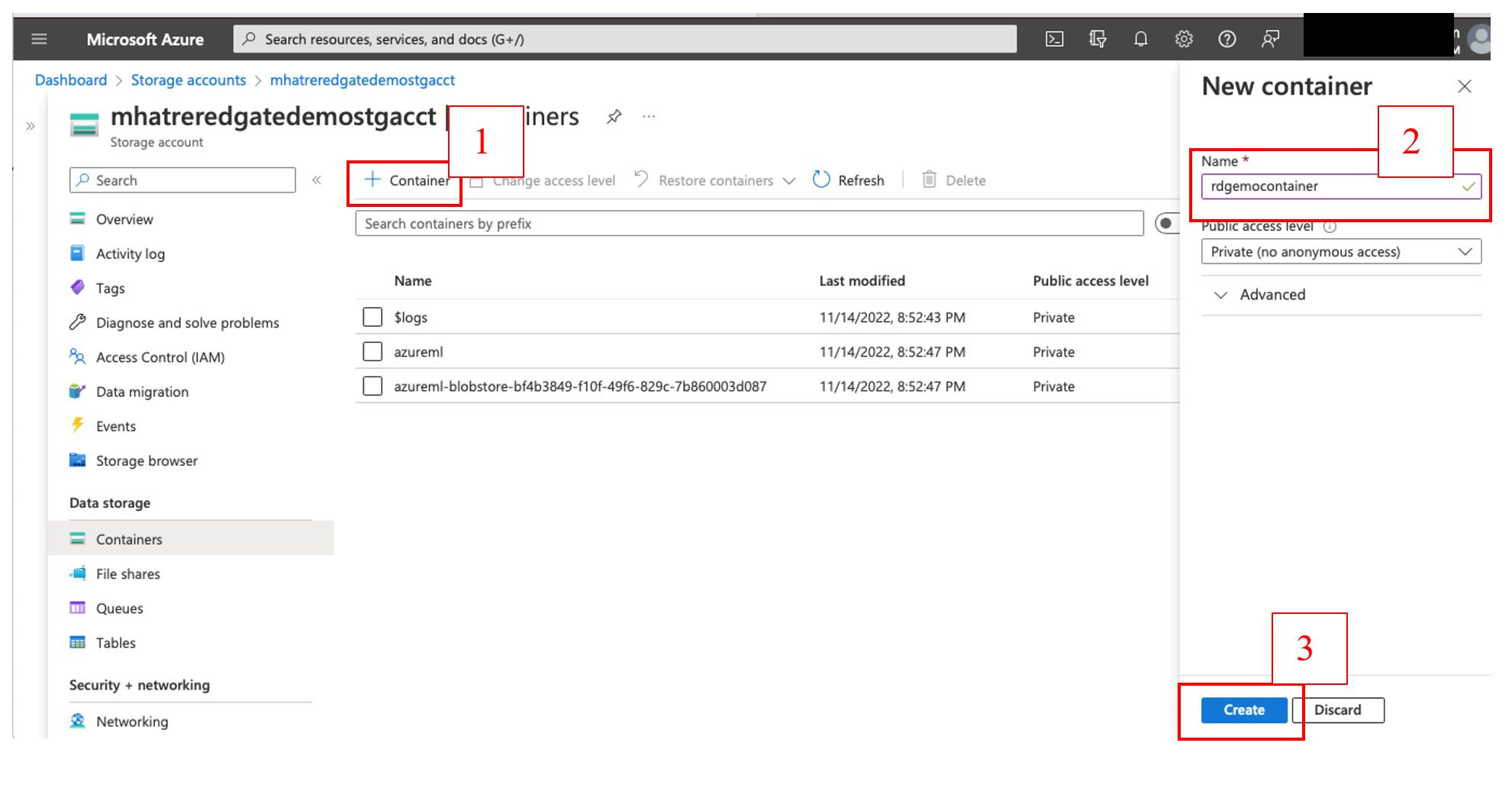The image size is (1512, 785).
Task: Click Change access level in the toolbar
Action: [543, 181]
